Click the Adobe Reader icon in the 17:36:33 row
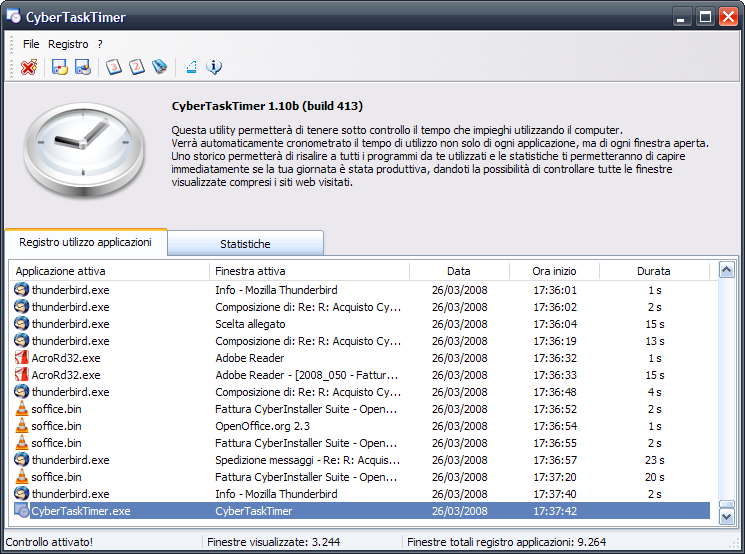This screenshot has width=745, height=554. [21, 374]
